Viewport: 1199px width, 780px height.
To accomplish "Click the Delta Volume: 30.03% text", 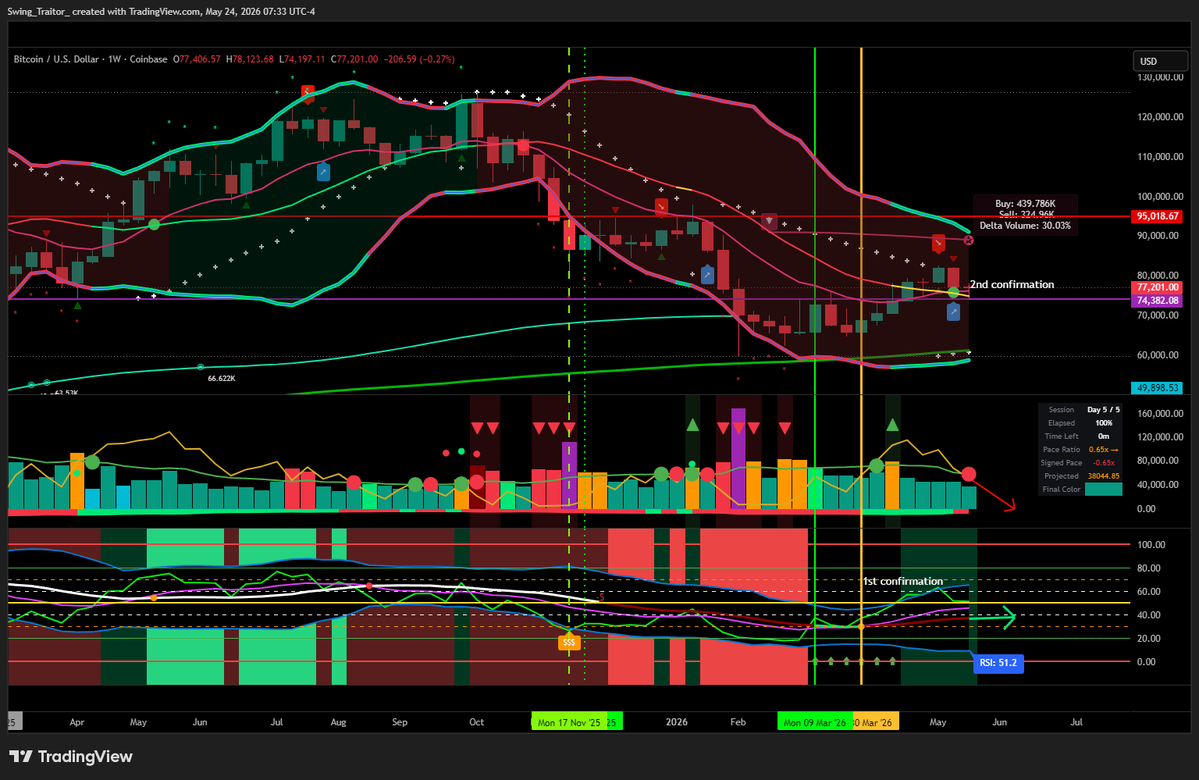I will pyautogui.click(x=1025, y=226).
